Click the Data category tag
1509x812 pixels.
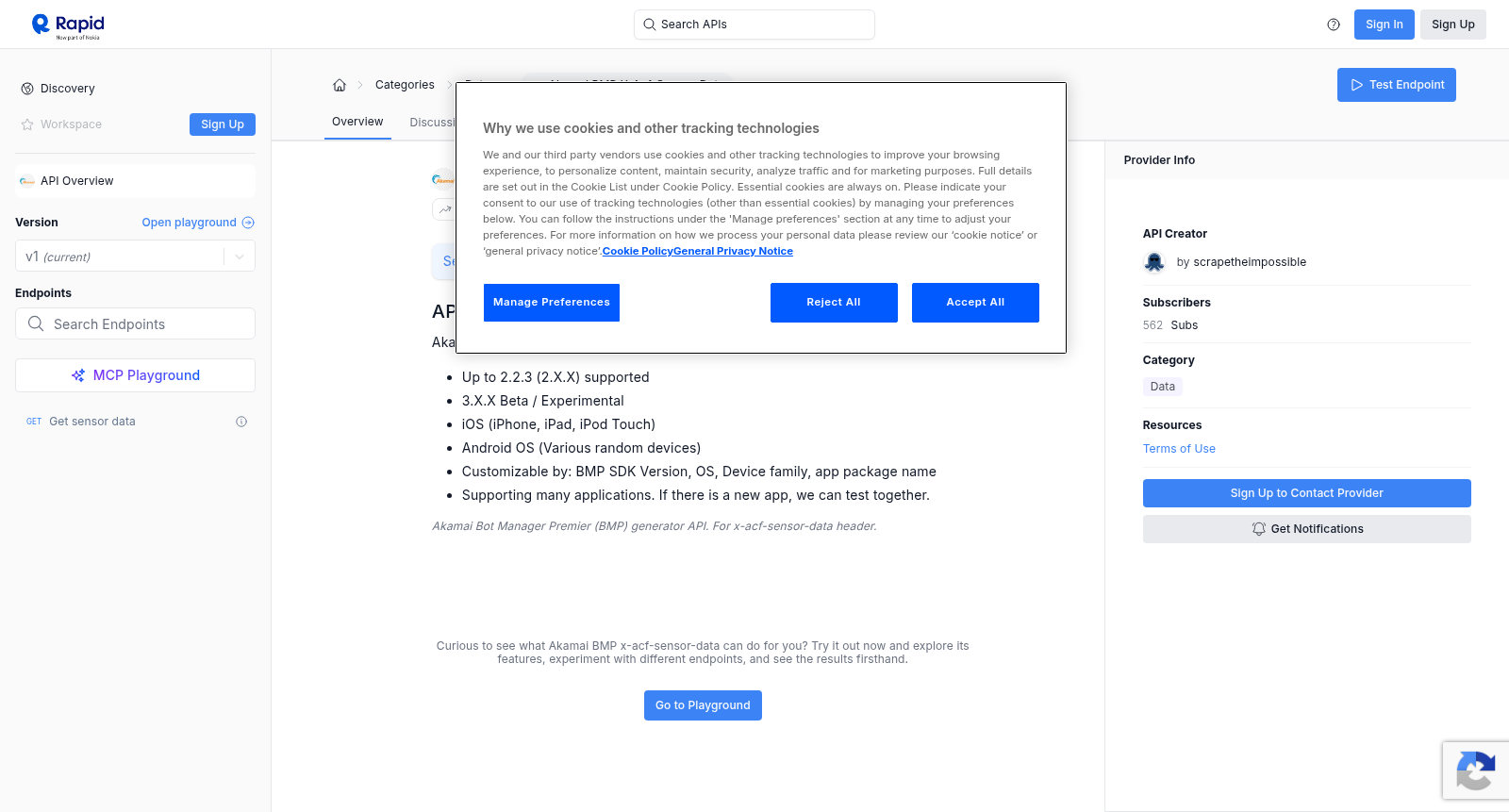(x=1163, y=387)
